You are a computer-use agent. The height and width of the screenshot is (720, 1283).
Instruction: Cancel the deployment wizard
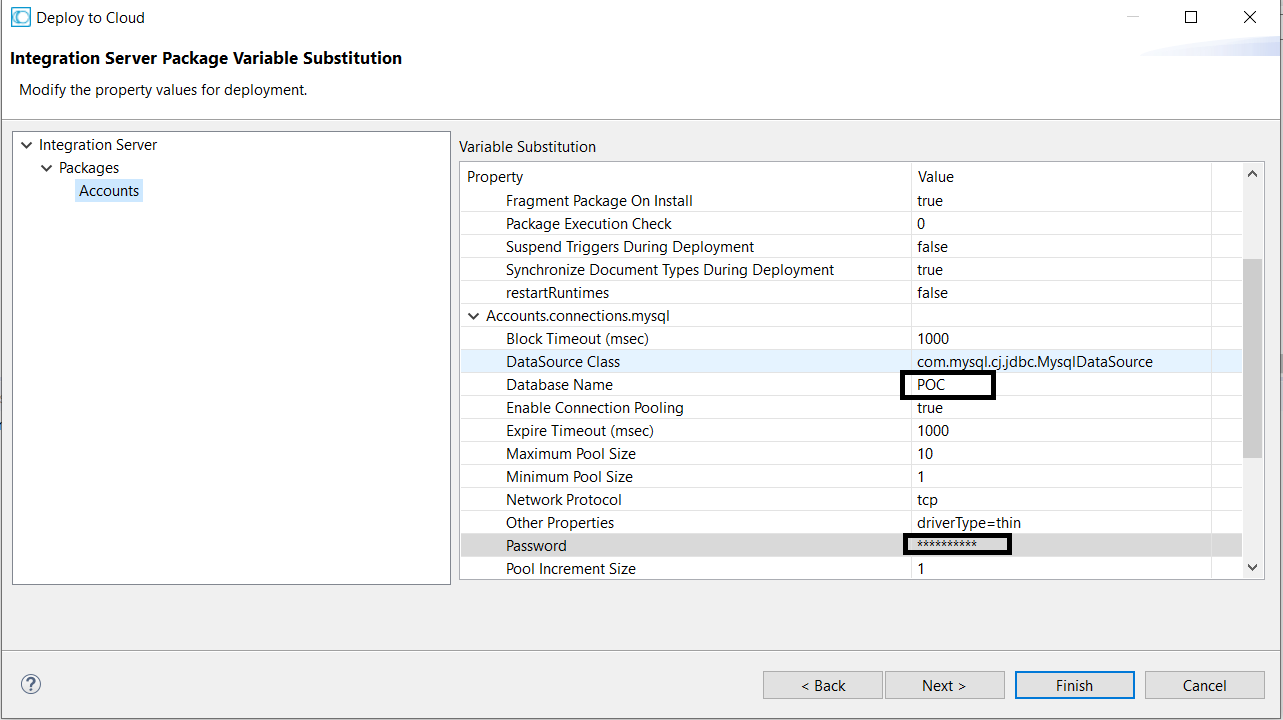click(x=1204, y=685)
